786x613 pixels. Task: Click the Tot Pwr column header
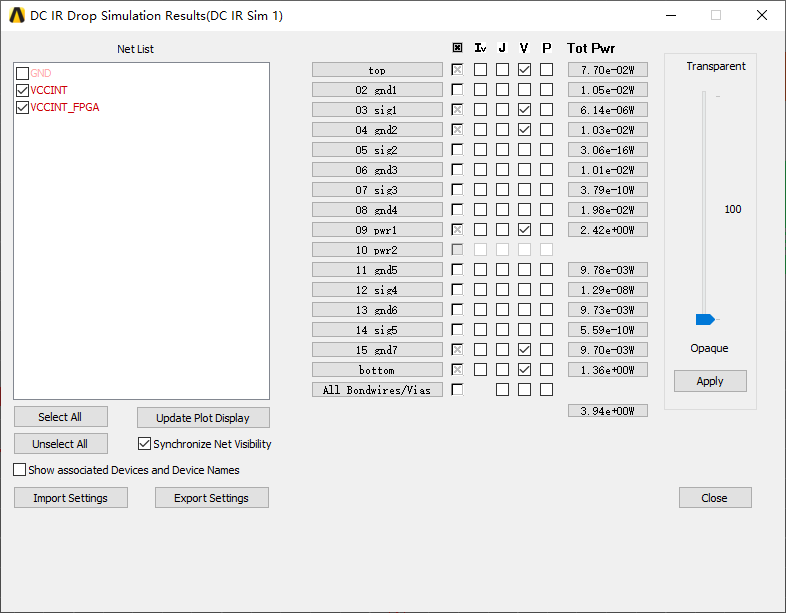(x=591, y=48)
